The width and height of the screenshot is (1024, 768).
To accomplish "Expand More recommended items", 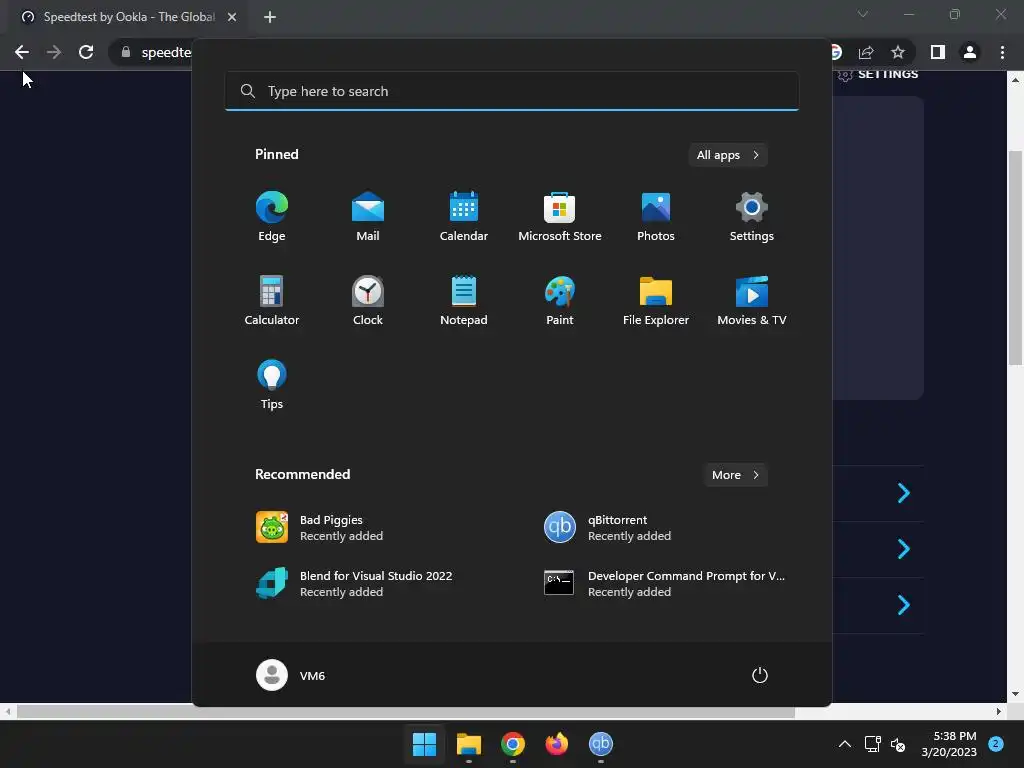I will tap(735, 475).
